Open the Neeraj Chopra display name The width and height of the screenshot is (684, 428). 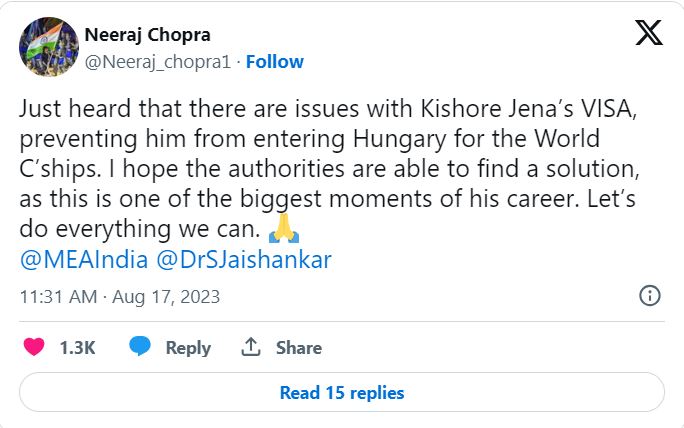pos(147,35)
